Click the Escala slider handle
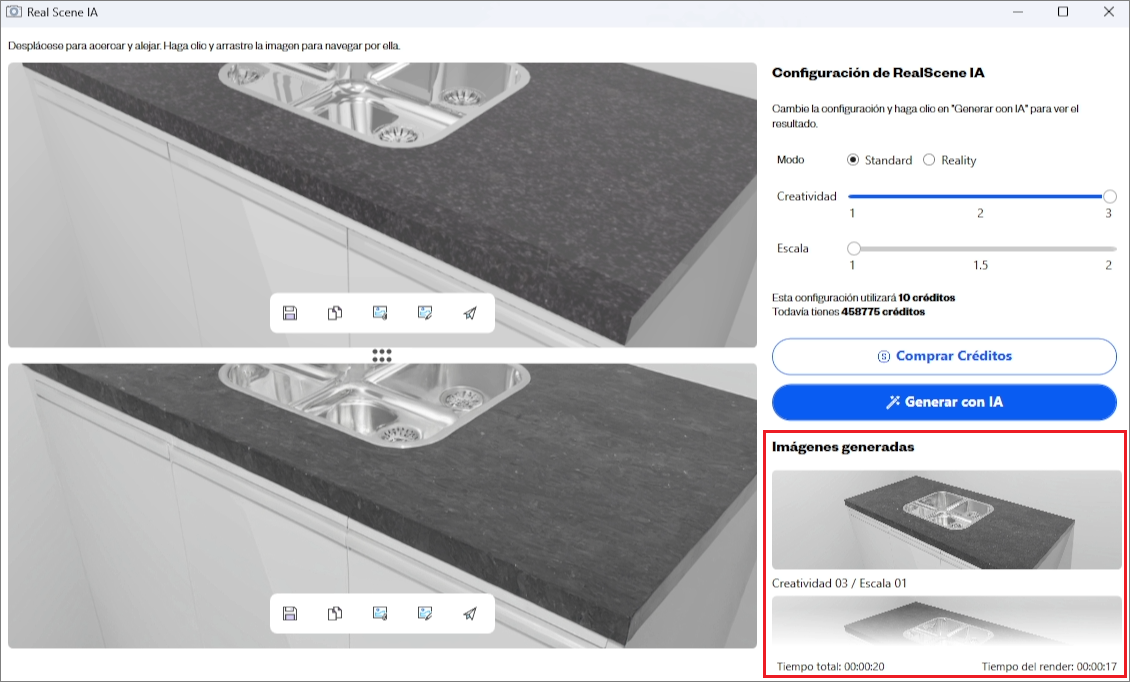The height and width of the screenshot is (682, 1130). (854, 248)
